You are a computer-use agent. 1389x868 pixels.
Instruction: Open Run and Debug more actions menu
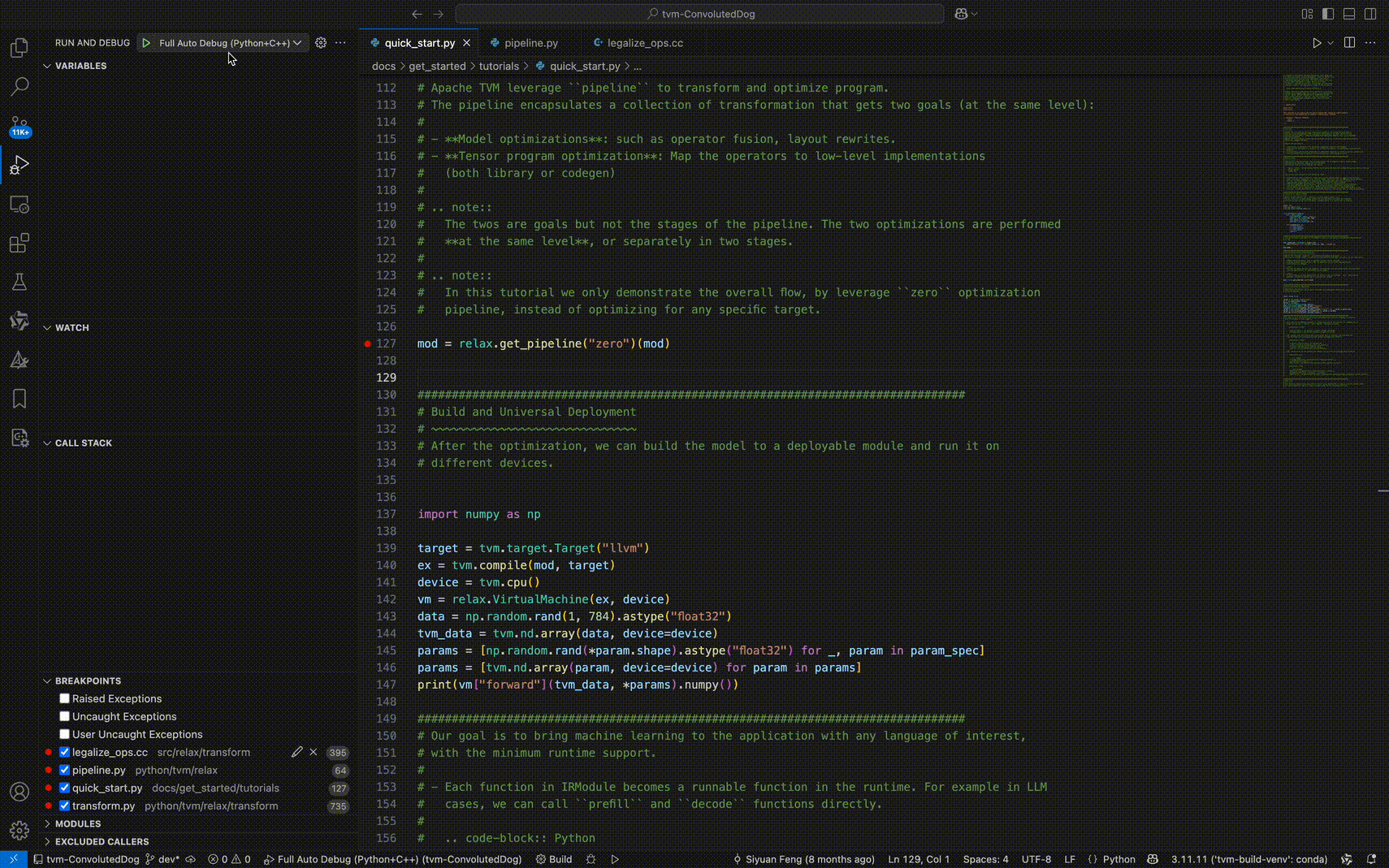click(x=340, y=43)
